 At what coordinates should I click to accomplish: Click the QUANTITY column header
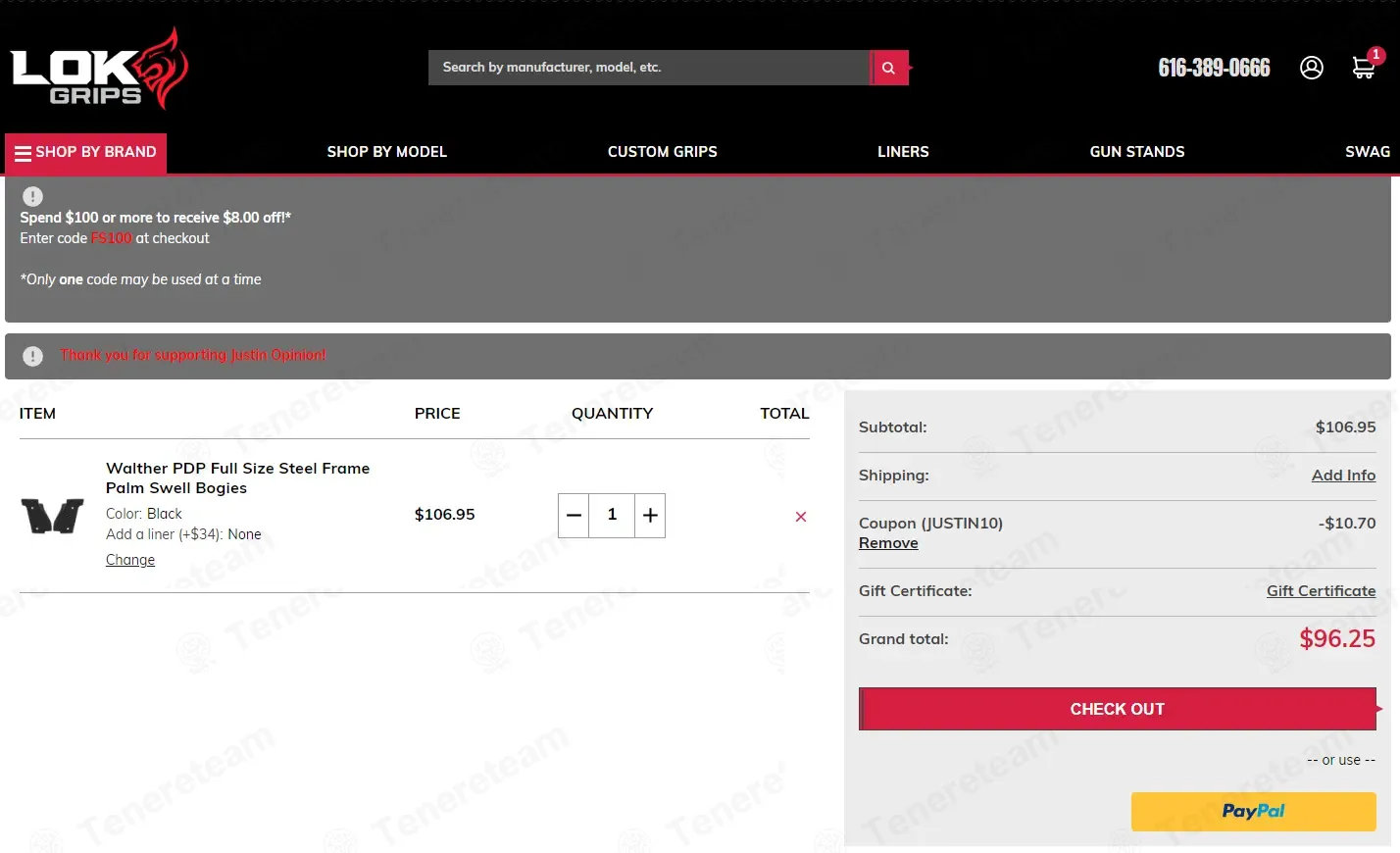tap(613, 414)
